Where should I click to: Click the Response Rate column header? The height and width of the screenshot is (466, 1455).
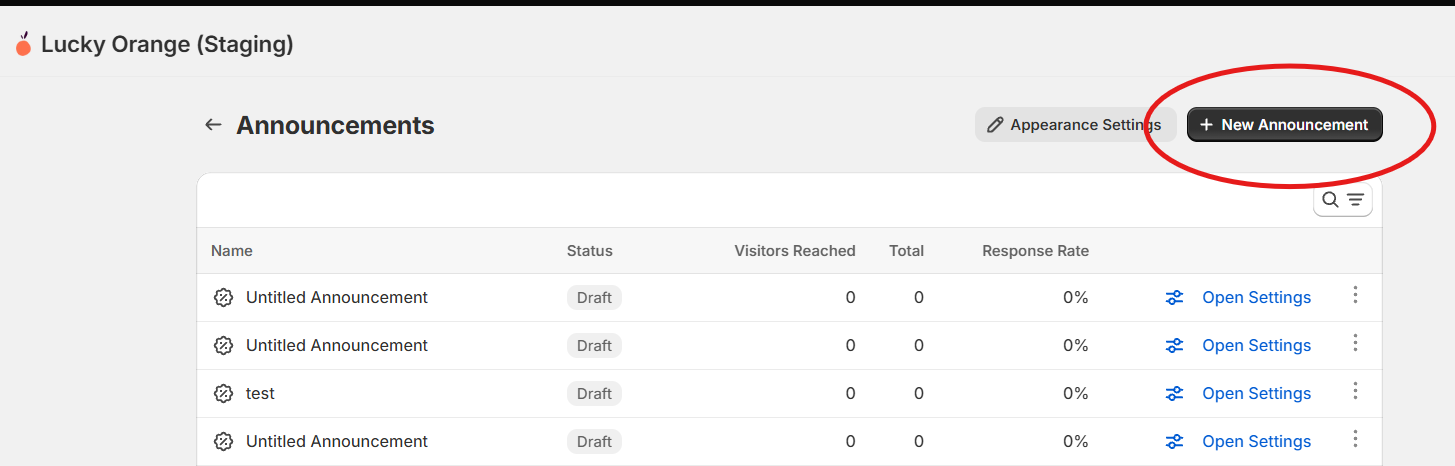pos(1035,251)
